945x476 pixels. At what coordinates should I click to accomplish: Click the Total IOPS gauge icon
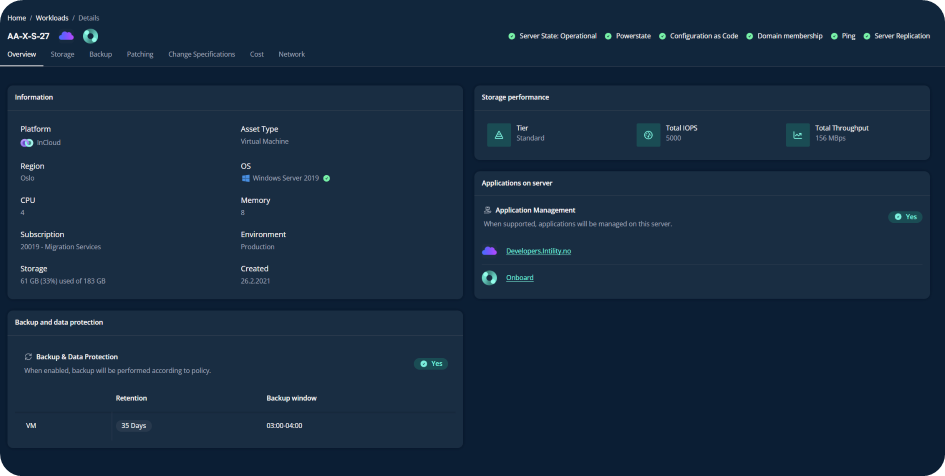pyautogui.click(x=648, y=135)
